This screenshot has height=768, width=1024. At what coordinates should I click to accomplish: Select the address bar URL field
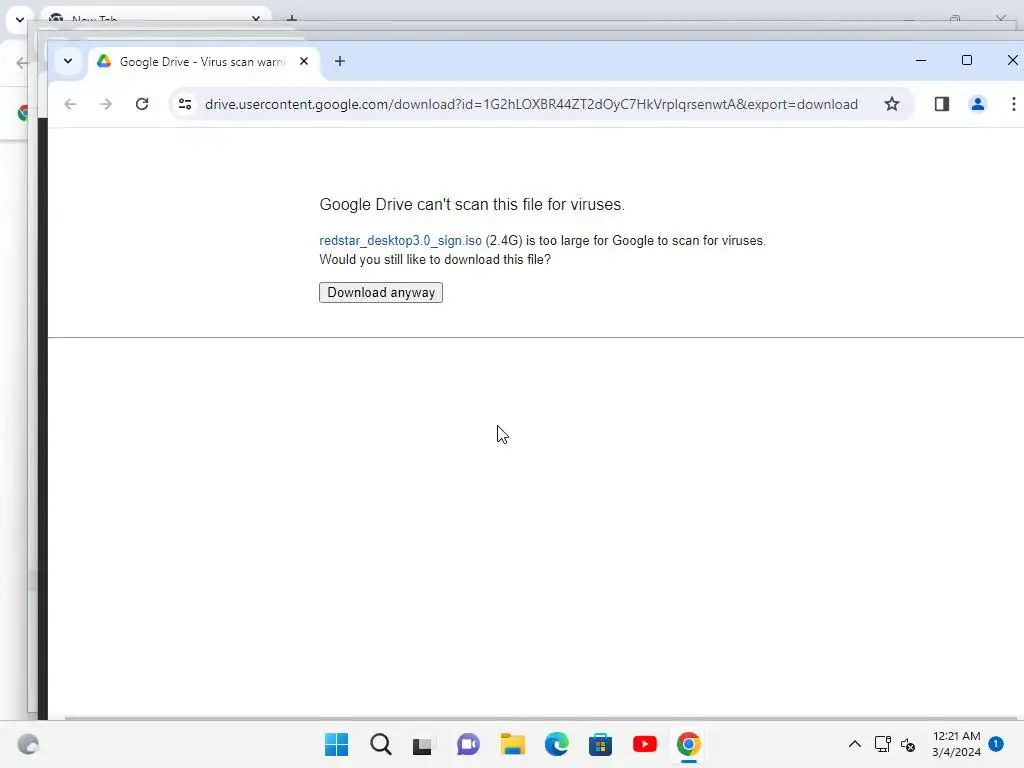pyautogui.click(x=531, y=104)
